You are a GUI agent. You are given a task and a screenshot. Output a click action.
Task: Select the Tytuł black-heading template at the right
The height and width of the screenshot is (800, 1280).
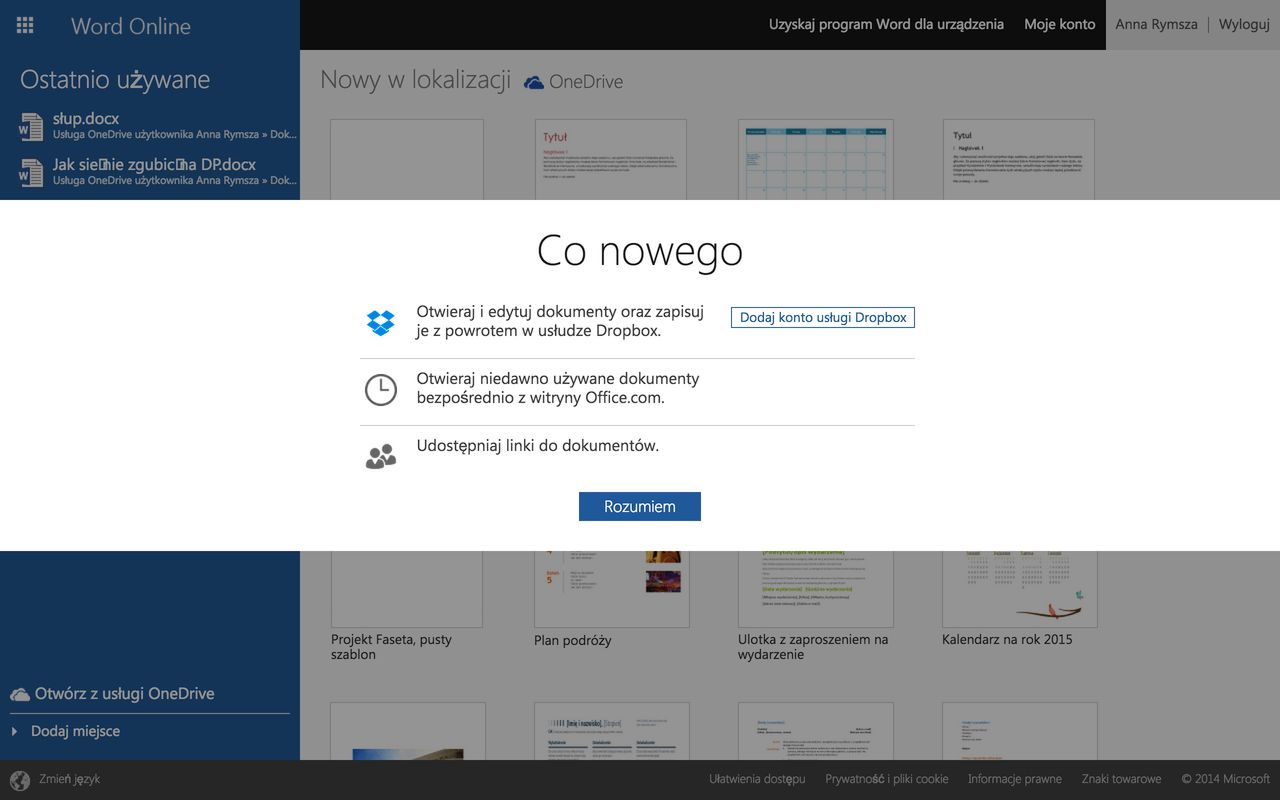(1019, 160)
